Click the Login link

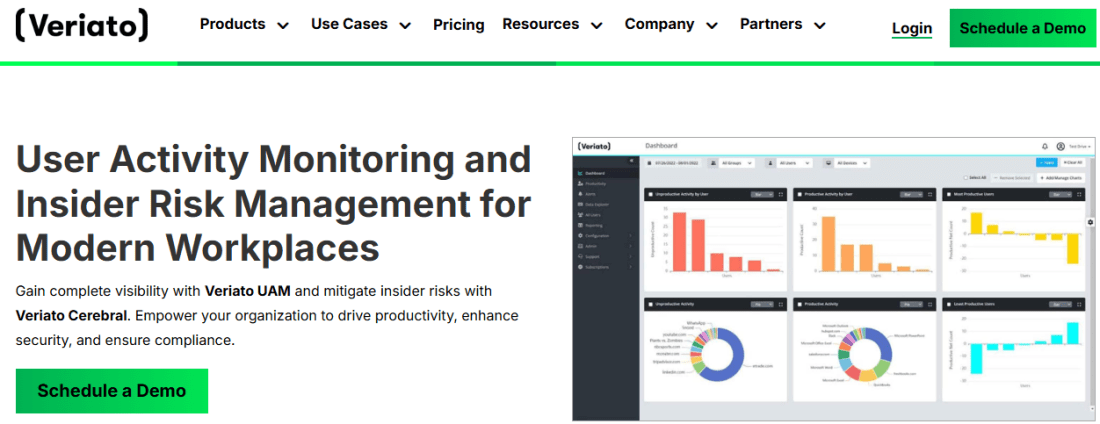912,28
